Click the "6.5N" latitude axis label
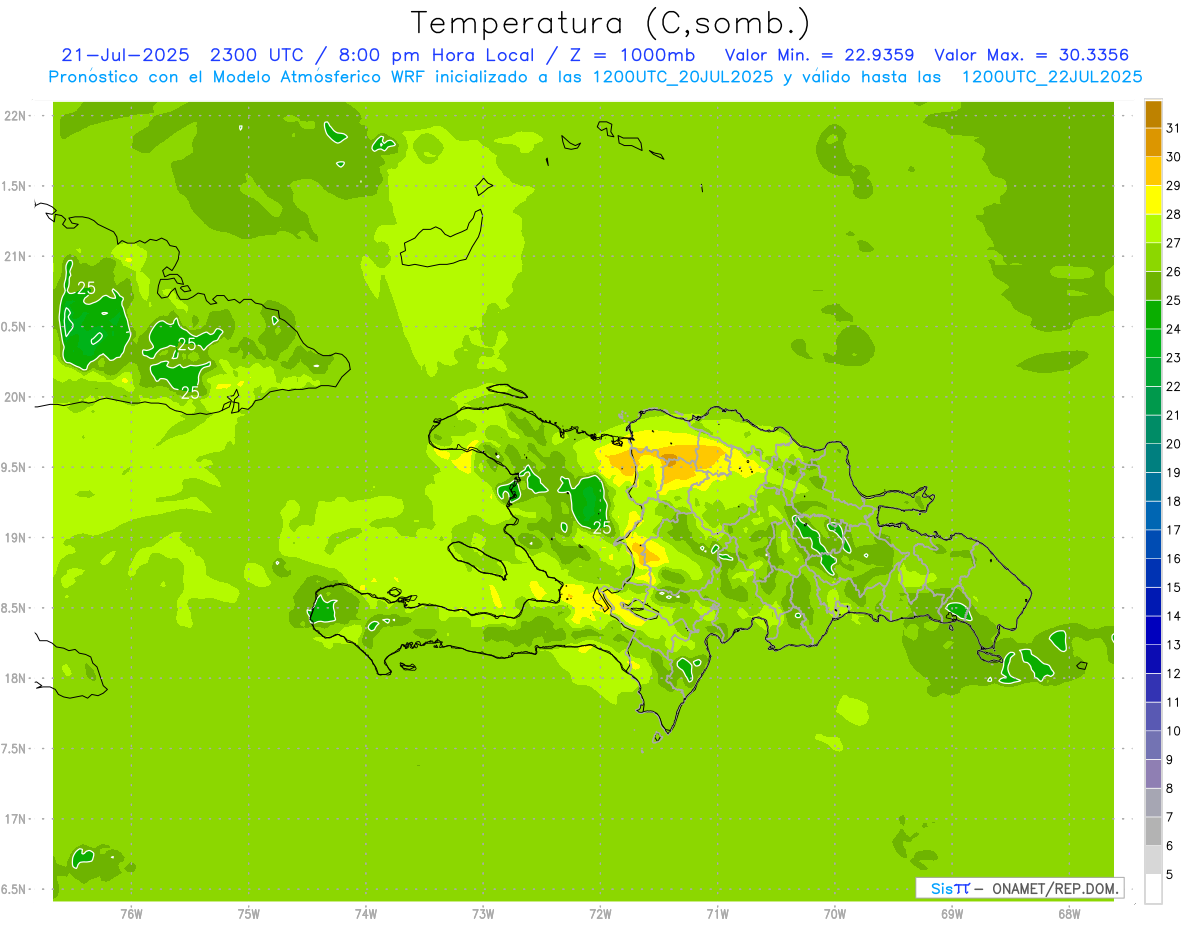The height and width of the screenshot is (927, 1200). coord(15,889)
